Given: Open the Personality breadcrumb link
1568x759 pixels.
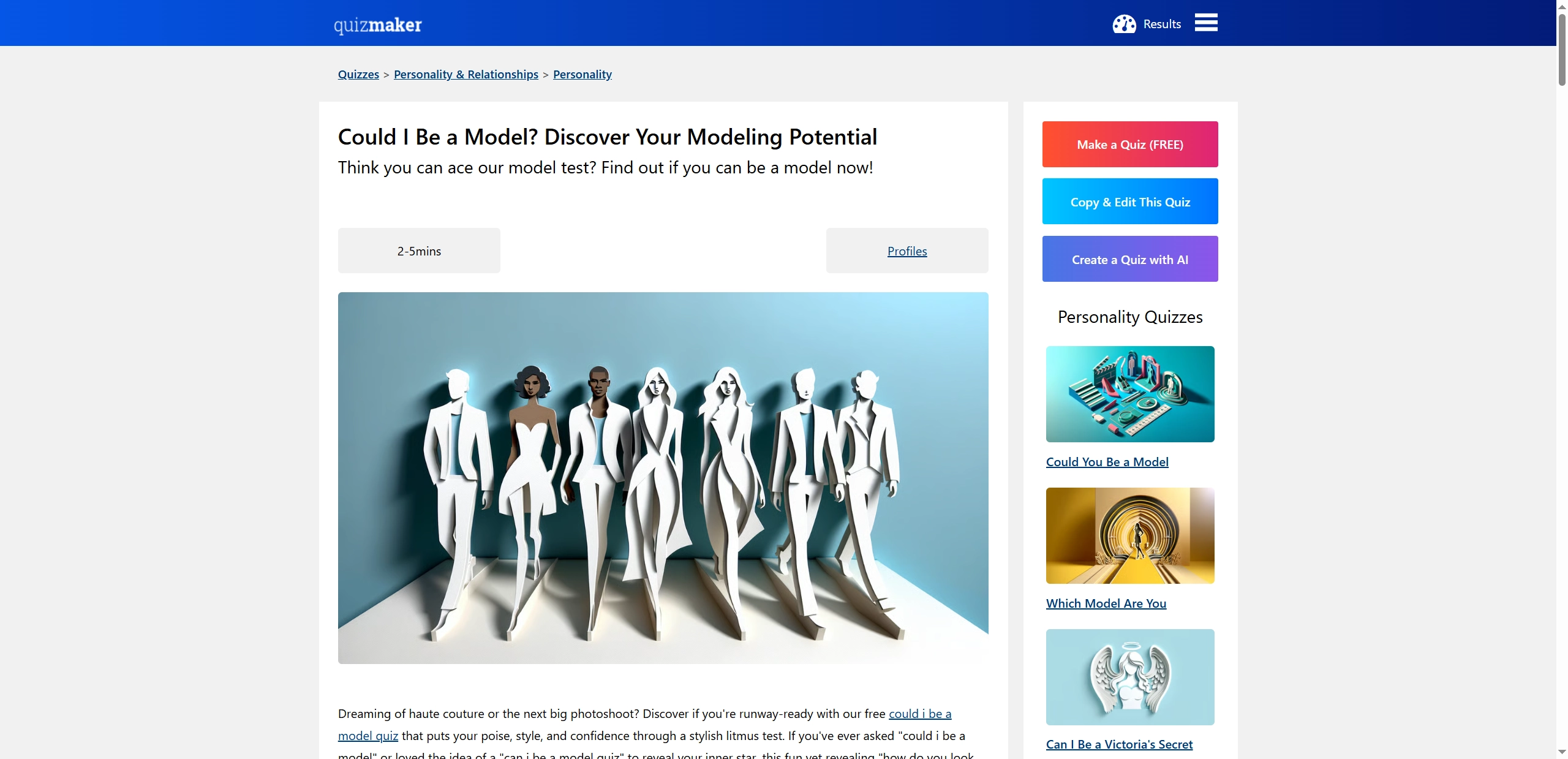Looking at the screenshot, I should point(582,74).
